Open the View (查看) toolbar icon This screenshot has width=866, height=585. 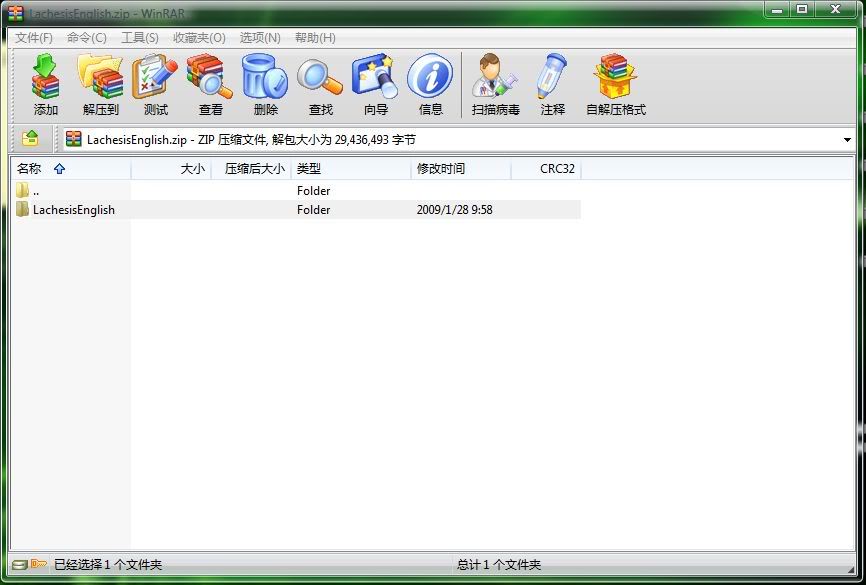coord(210,84)
